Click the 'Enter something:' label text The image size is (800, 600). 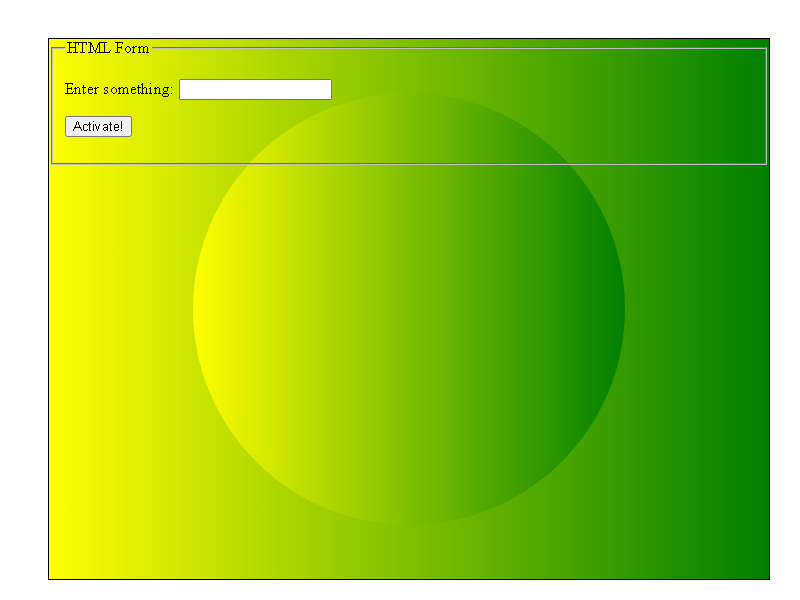(119, 89)
